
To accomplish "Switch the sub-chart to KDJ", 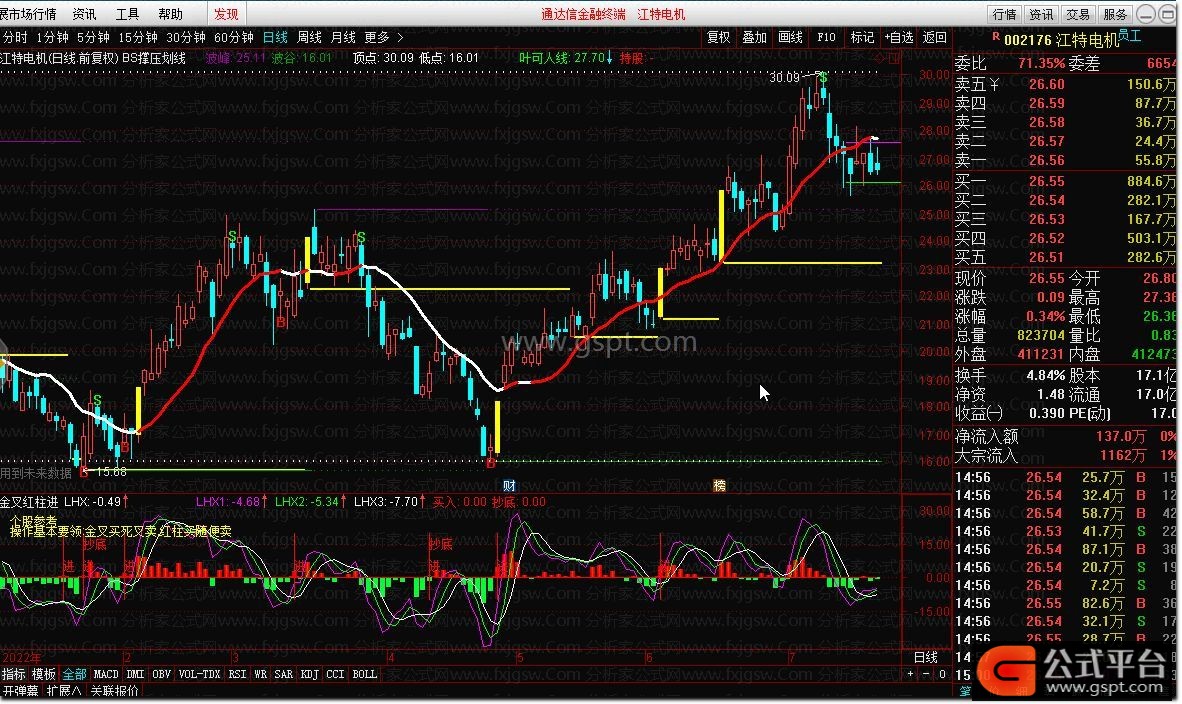I will pyautogui.click(x=309, y=674).
